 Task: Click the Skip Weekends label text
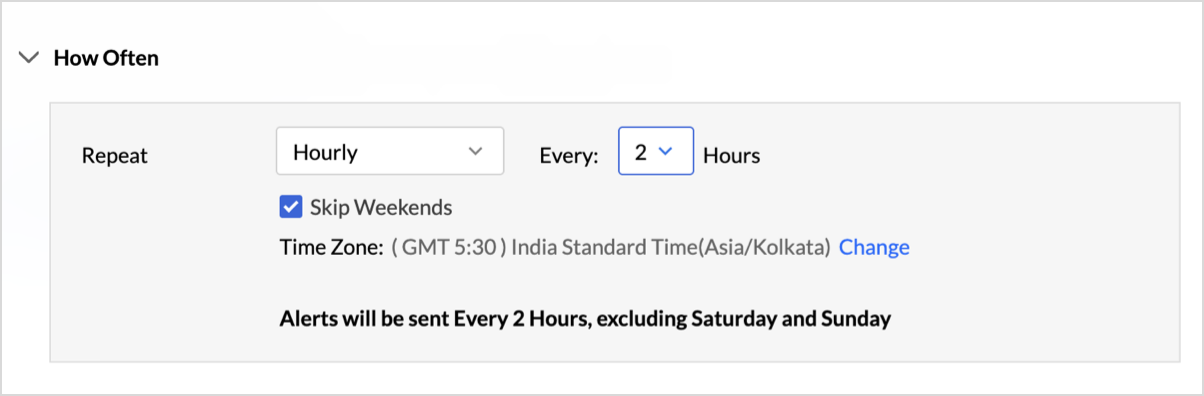pos(381,208)
